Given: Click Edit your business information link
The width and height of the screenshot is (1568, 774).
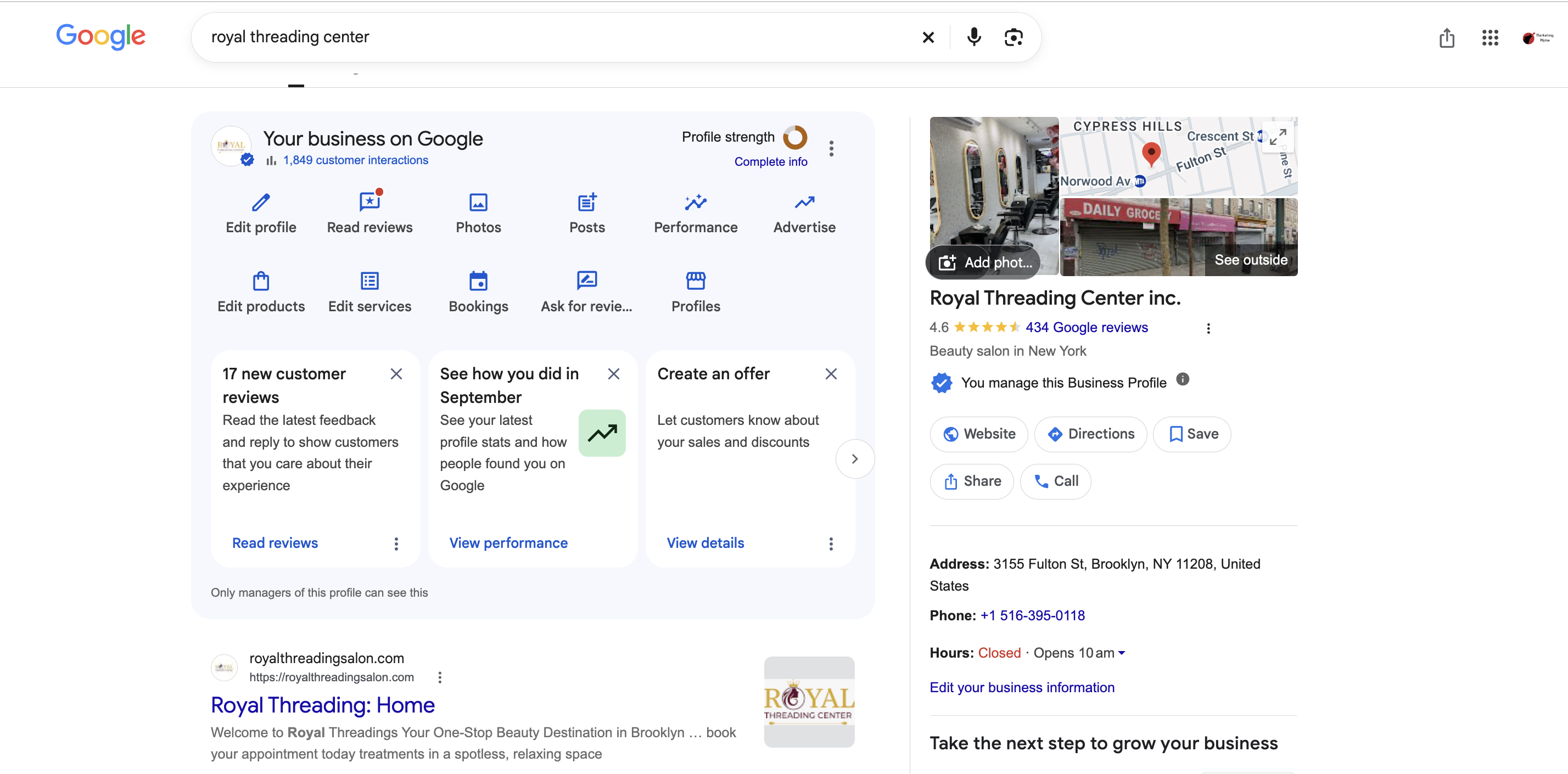Looking at the screenshot, I should 1022,688.
